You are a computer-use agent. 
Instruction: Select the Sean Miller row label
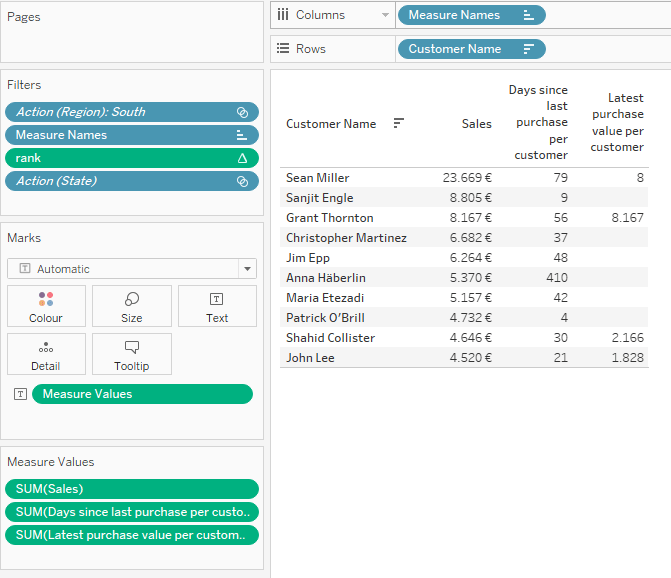[317, 178]
